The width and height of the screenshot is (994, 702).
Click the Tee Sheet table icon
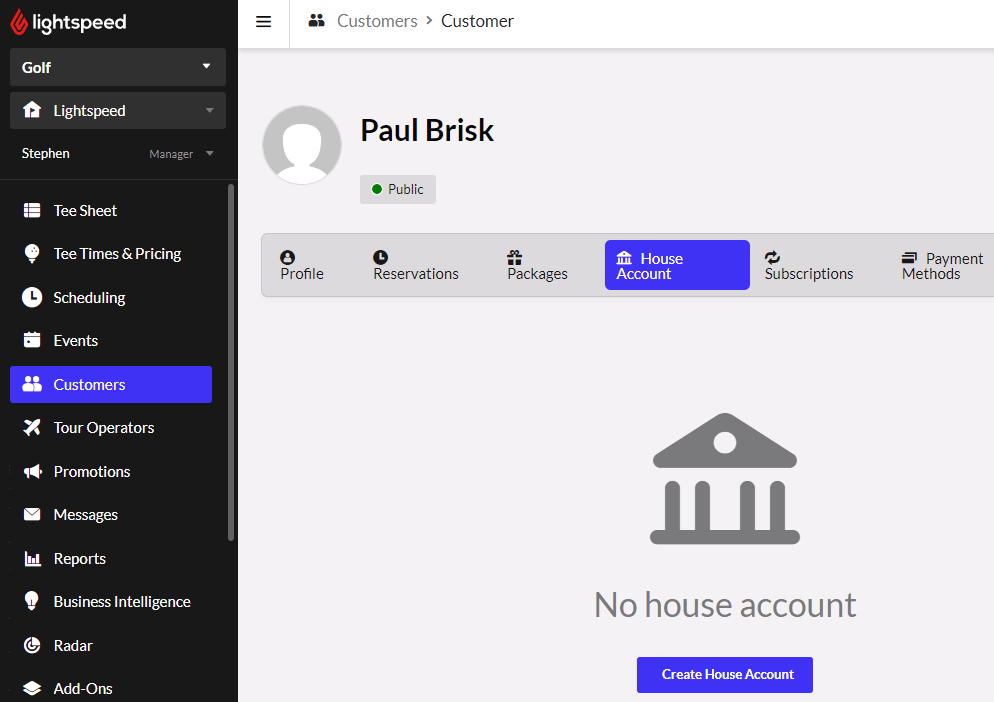pyautogui.click(x=32, y=211)
